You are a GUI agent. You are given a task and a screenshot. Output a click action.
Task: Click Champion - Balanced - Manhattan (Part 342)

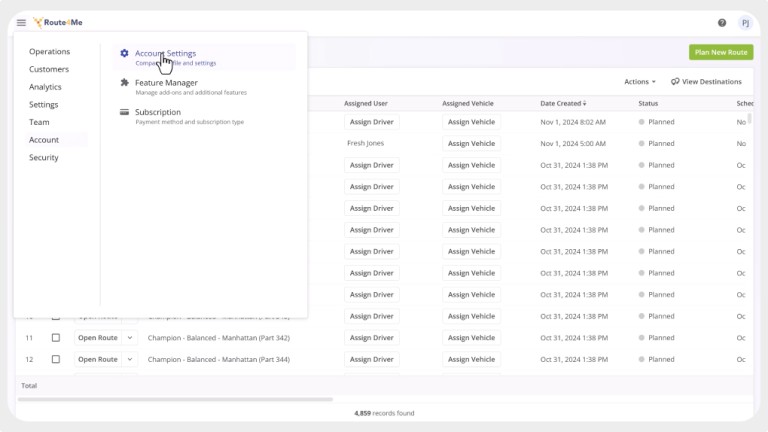(219, 337)
